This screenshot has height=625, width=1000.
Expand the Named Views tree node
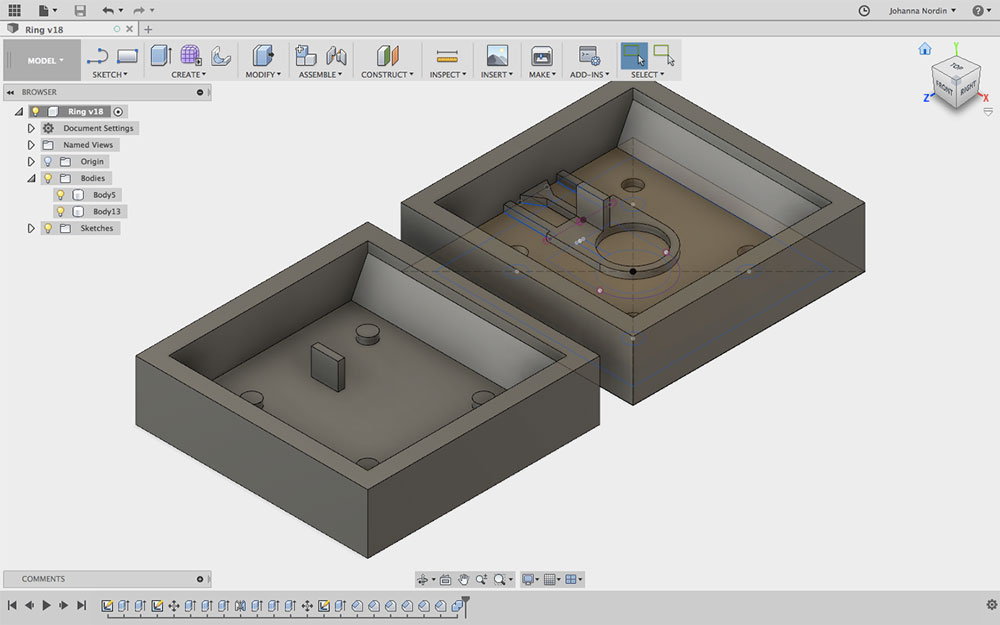coord(31,145)
